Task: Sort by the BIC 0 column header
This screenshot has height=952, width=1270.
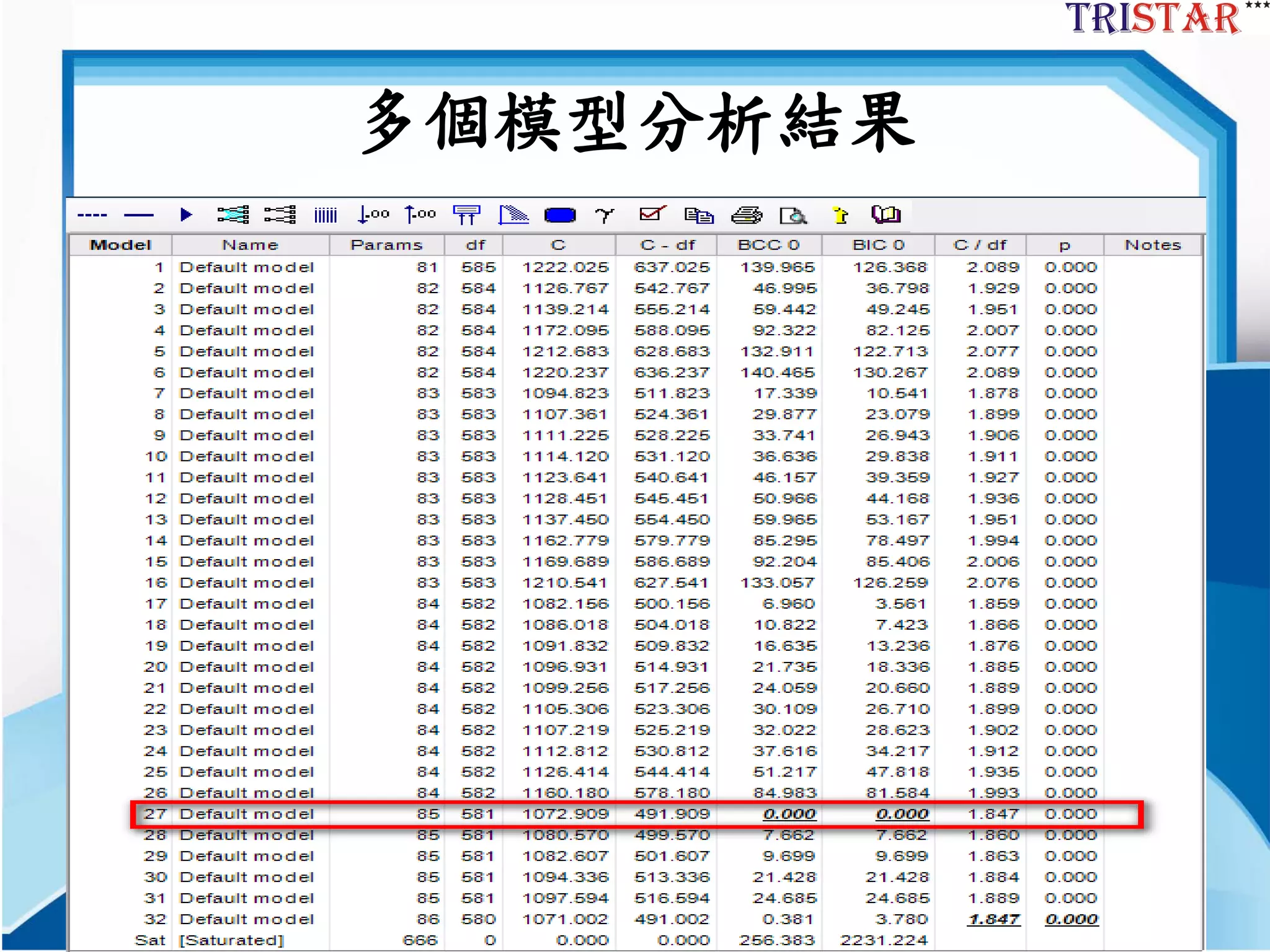Action: [x=878, y=245]
